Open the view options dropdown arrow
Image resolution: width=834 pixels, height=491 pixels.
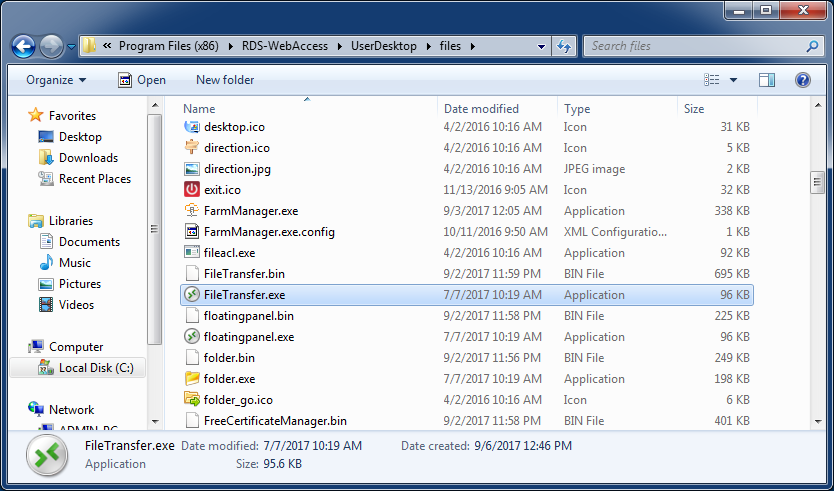click(733, 80)
